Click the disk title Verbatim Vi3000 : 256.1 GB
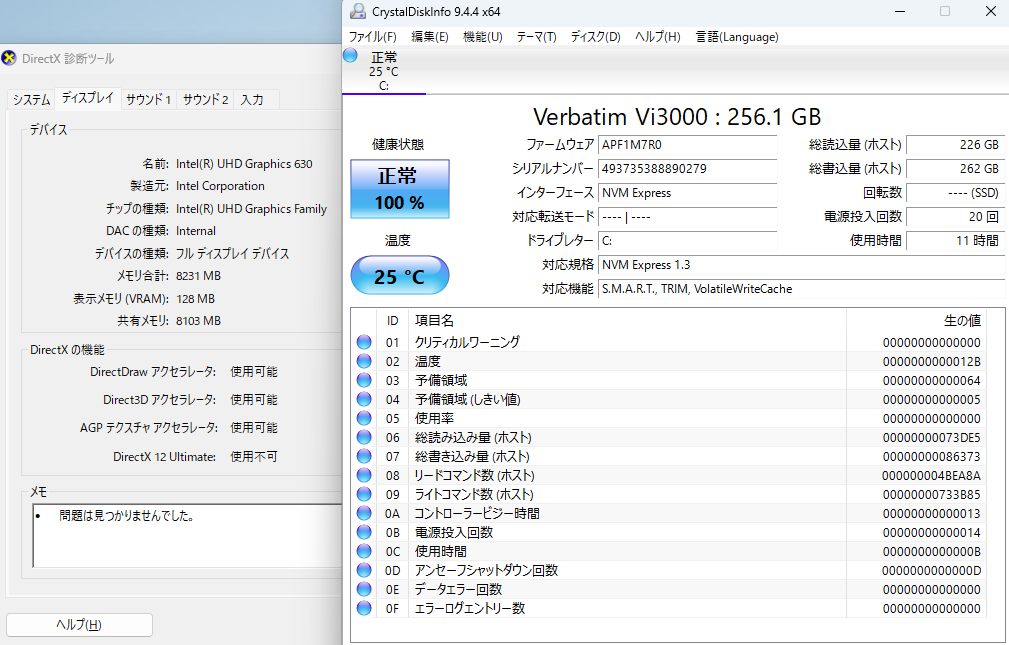The width and height of the screenshot is (1009, 645). click(677, 117)
